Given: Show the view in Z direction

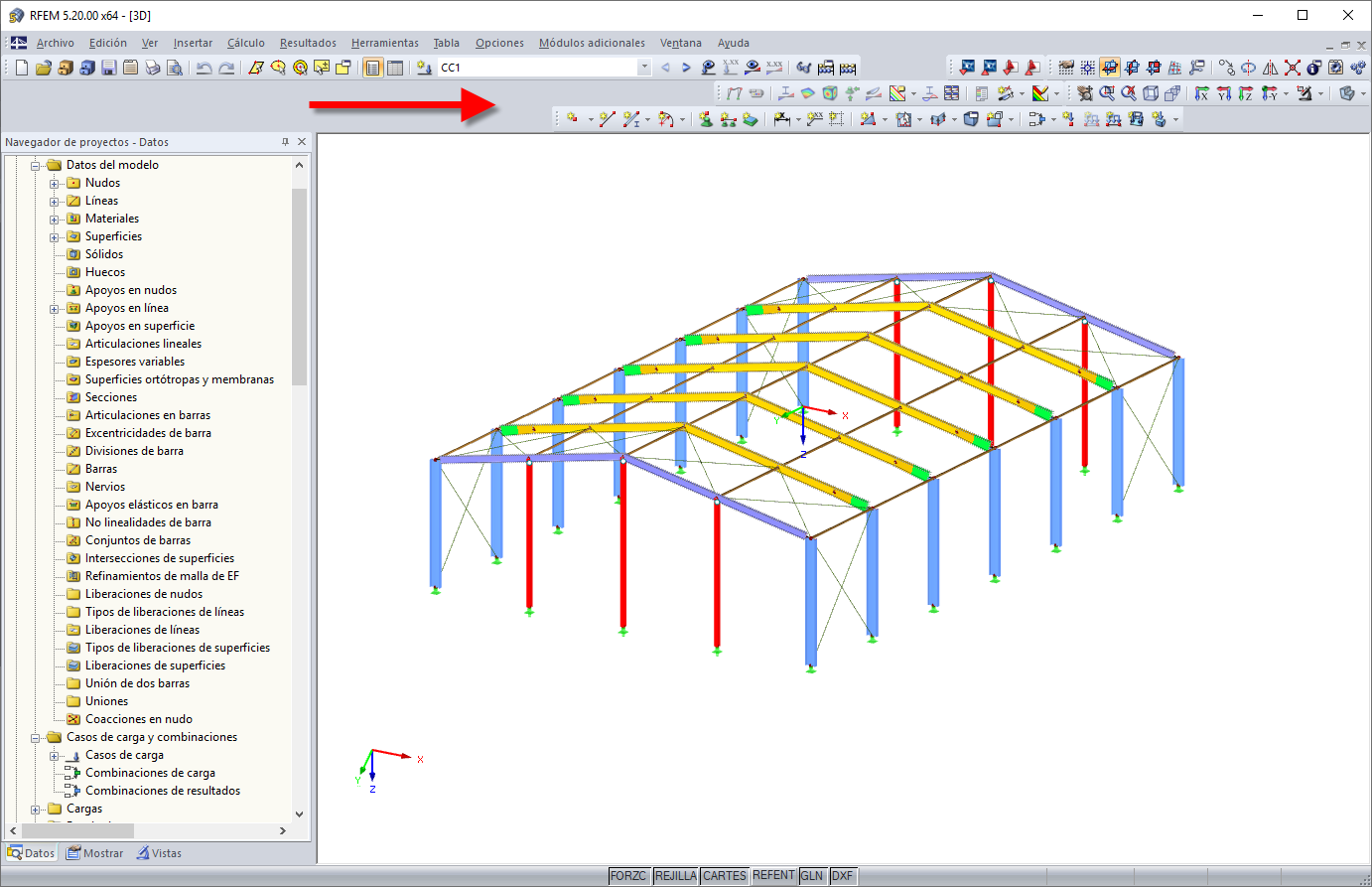Looking at the screenshot, I should point(1245,93).
